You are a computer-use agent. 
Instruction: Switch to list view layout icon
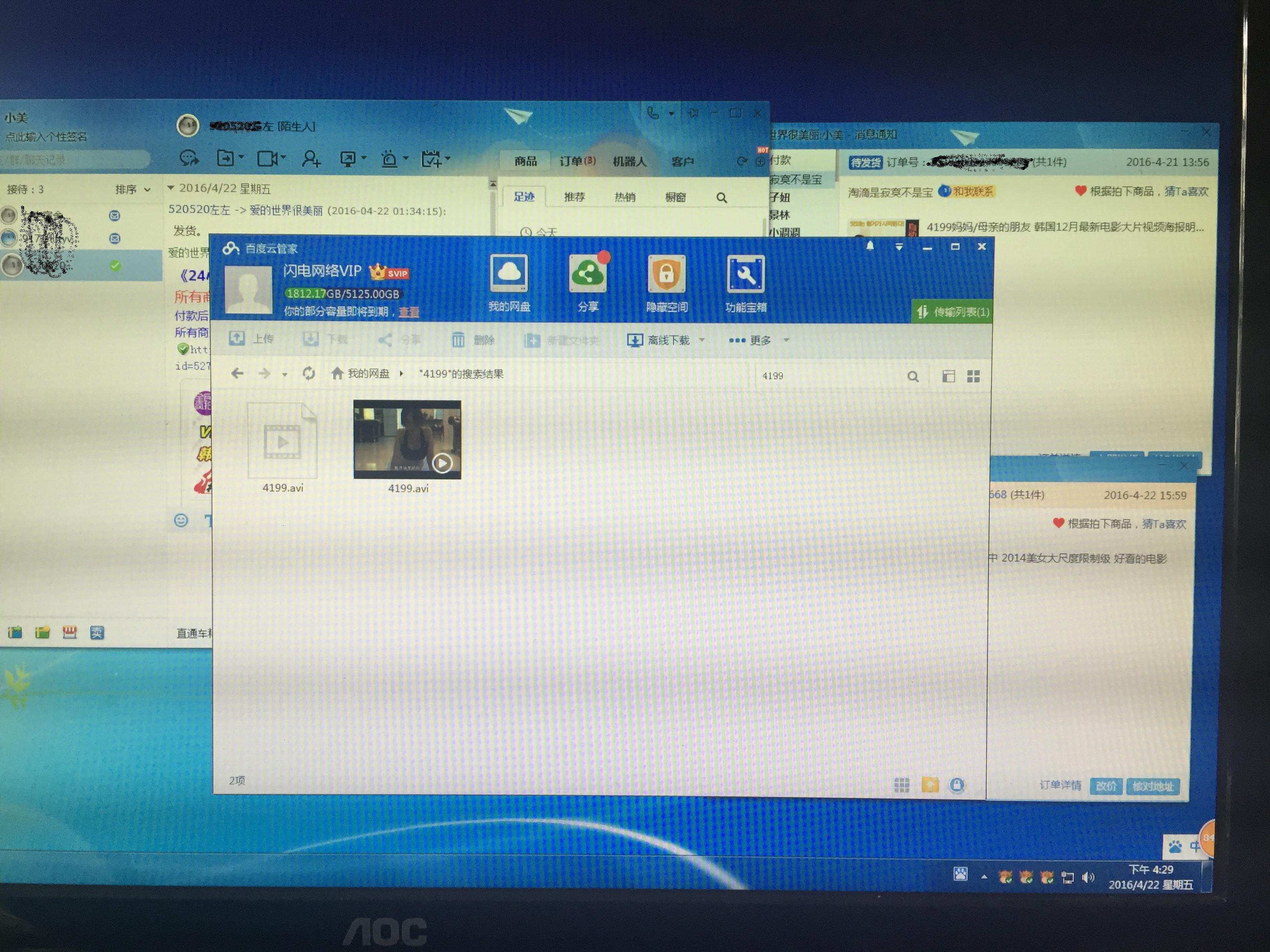(x=949, y=376)
